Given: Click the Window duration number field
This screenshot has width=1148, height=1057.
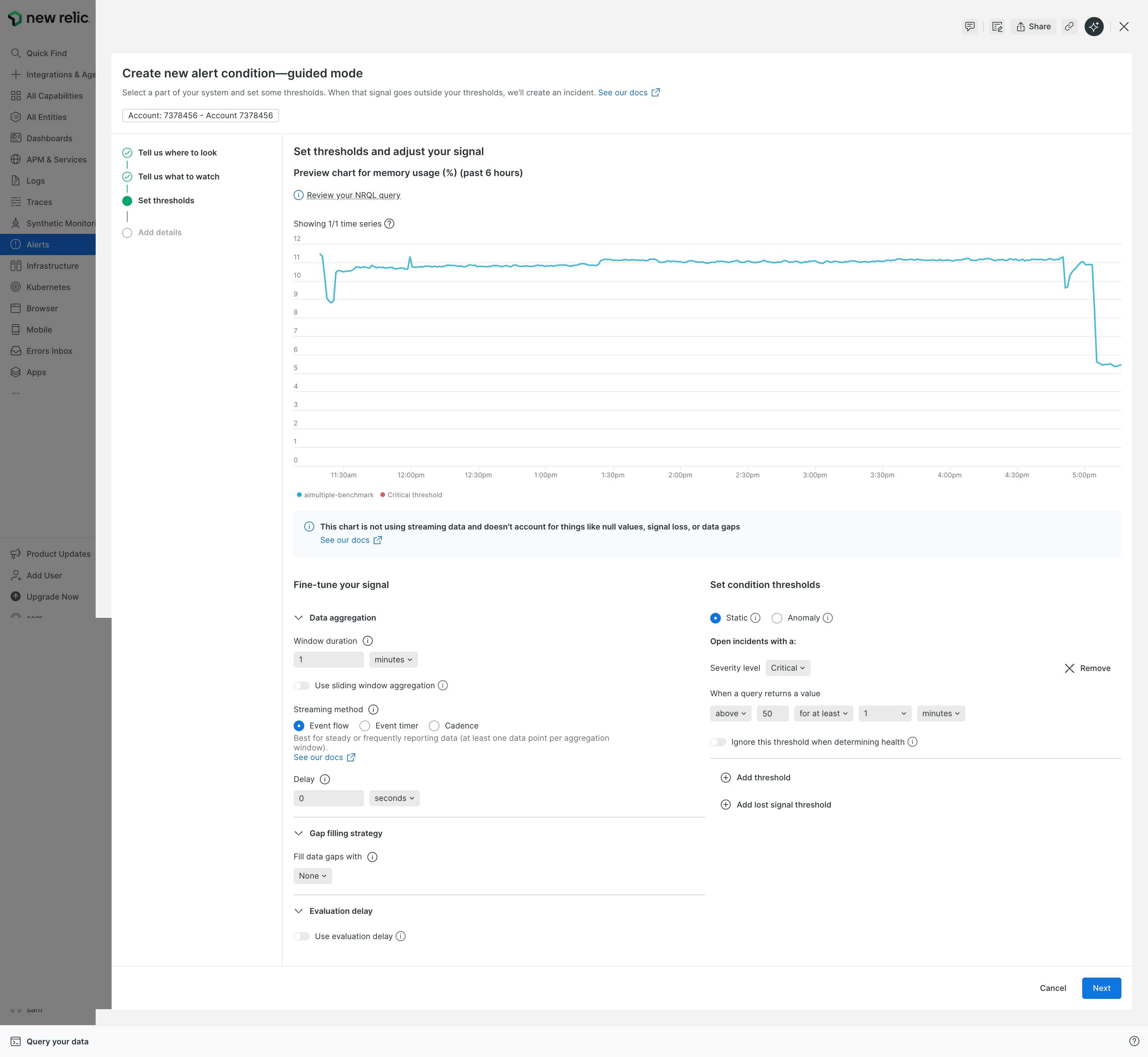Looking at the screenshot, I should pyautogui.click(x=328, y=659).
